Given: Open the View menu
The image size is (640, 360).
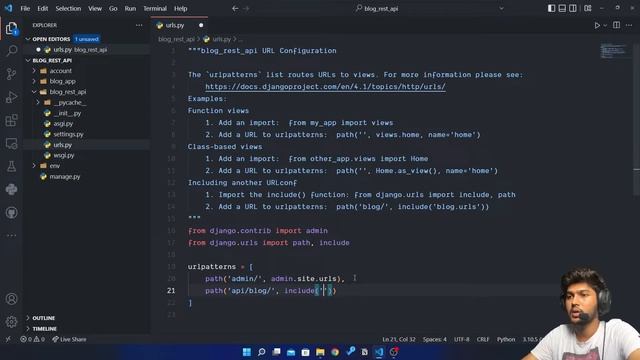Looking at the screenshot, I should [x=95, y=8].
